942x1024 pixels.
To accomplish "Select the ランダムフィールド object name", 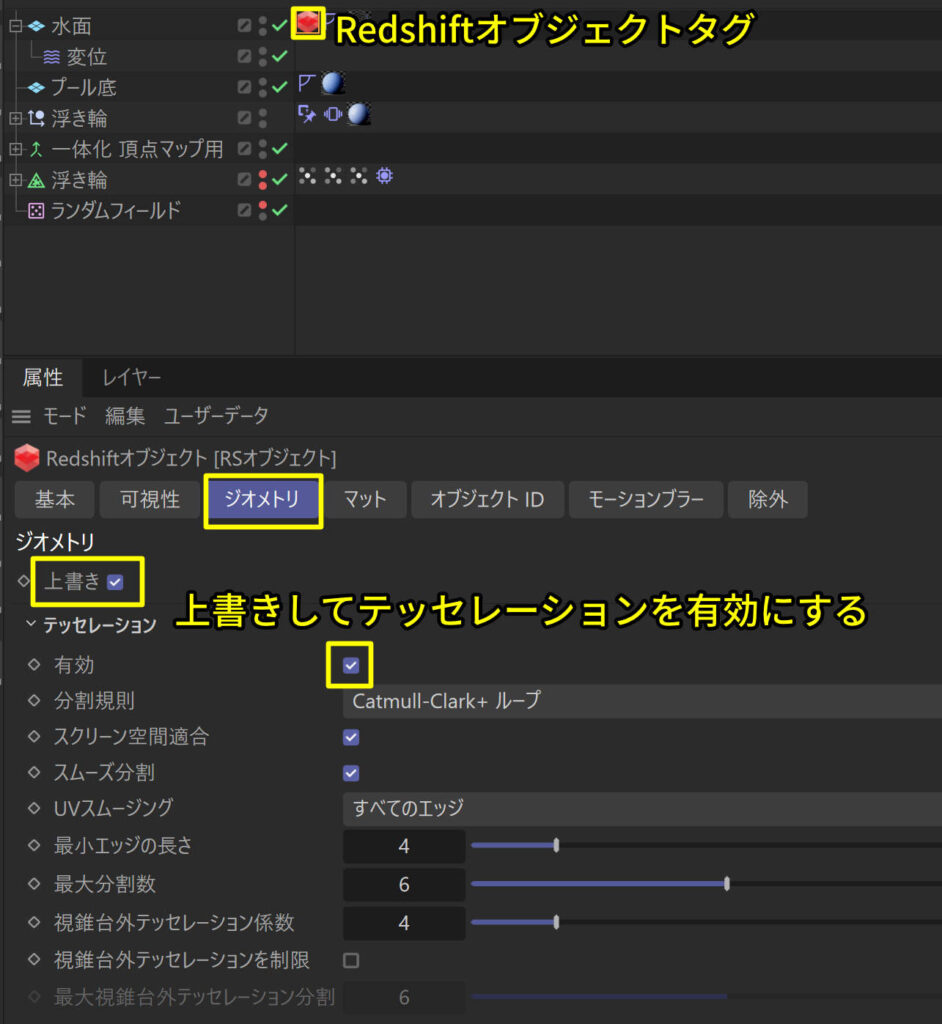I will (116, 211).
